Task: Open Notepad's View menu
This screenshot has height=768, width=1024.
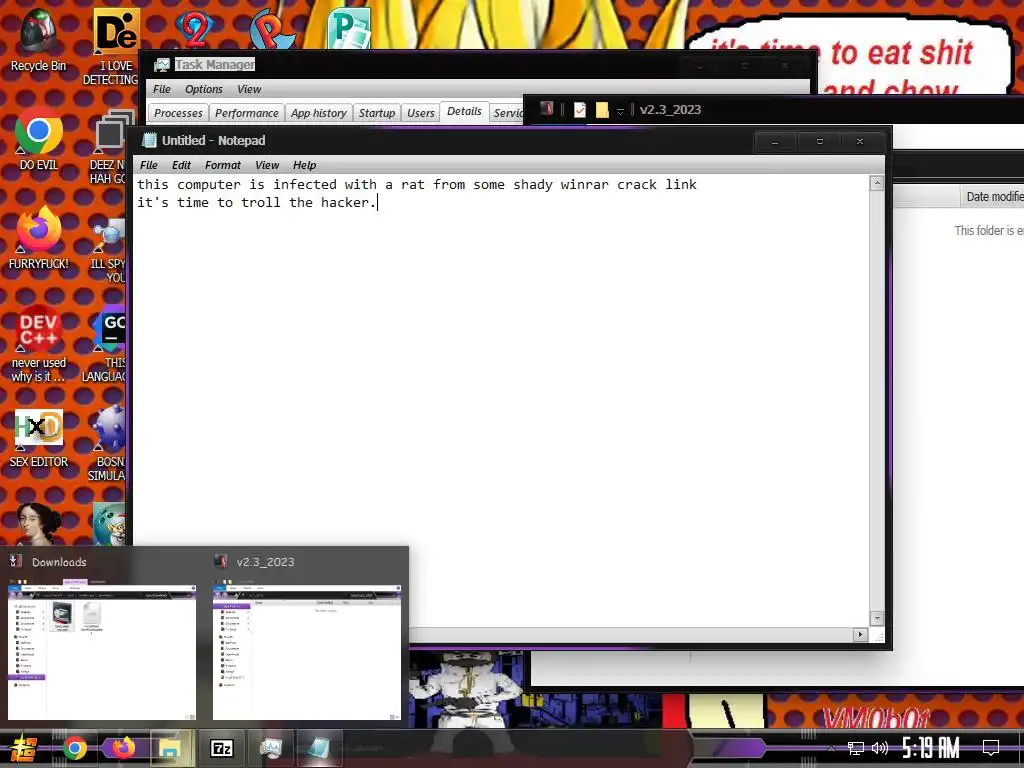Action: 266,165
